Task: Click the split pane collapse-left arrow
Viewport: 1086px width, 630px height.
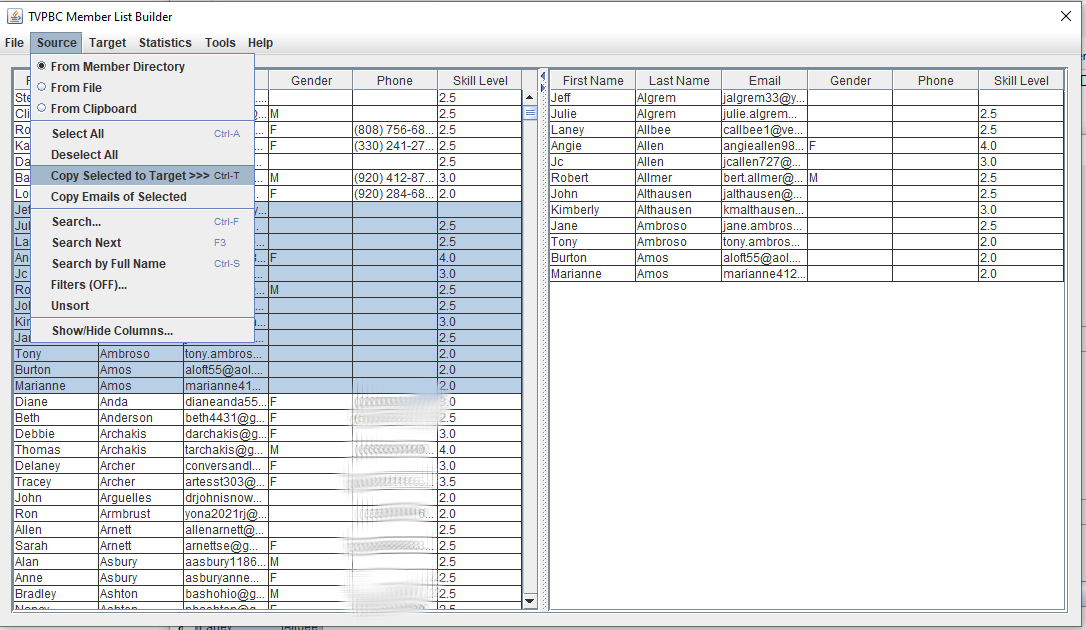Action: click(x=542, y=75)
